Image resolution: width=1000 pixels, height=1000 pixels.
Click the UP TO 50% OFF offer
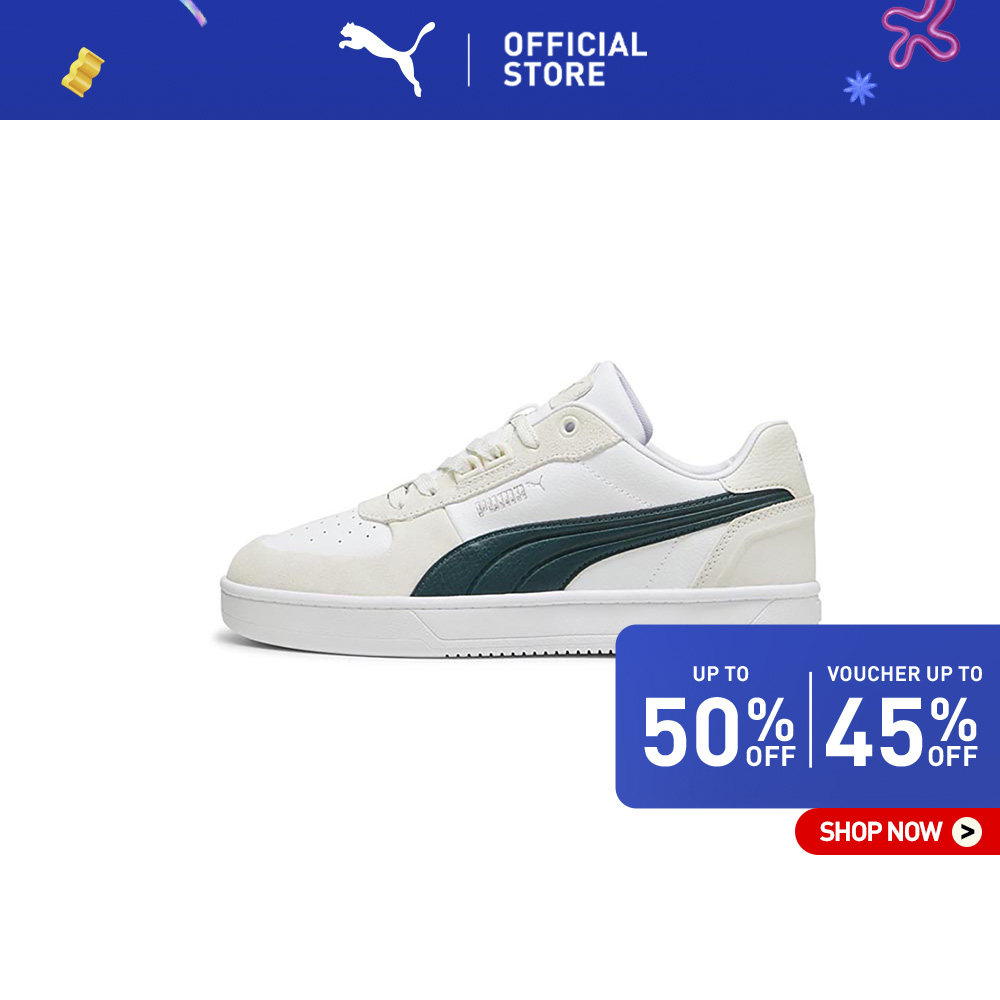[x=719, y=717]
